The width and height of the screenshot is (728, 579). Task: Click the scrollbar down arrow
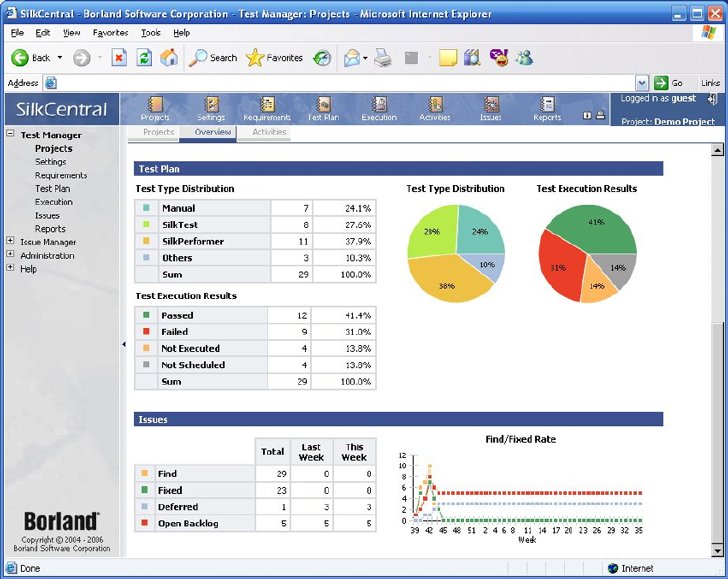pyautogui.click(x=717, y=551)
